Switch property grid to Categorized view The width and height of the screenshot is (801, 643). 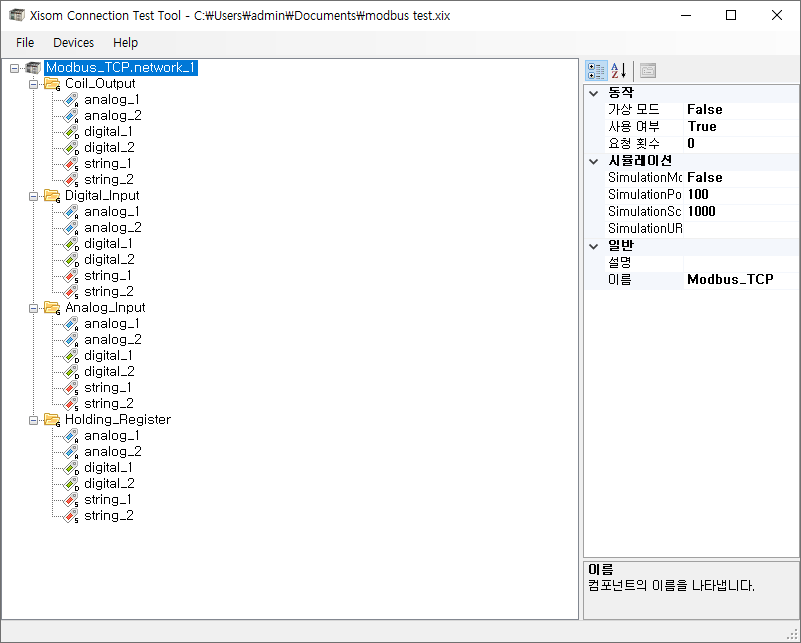596,70
